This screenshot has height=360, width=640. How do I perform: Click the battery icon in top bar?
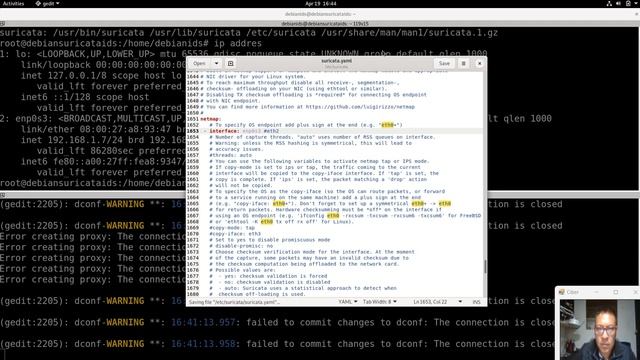coord(628,3)
